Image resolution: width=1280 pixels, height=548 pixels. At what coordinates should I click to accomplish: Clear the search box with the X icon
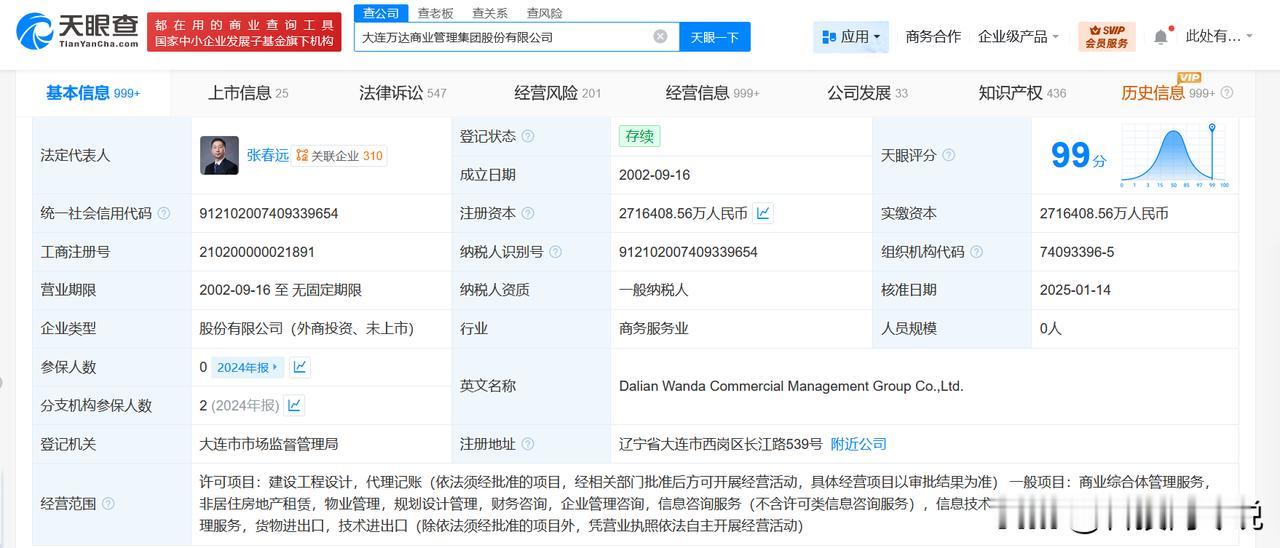pyautogui.click(x=660, y=37)
